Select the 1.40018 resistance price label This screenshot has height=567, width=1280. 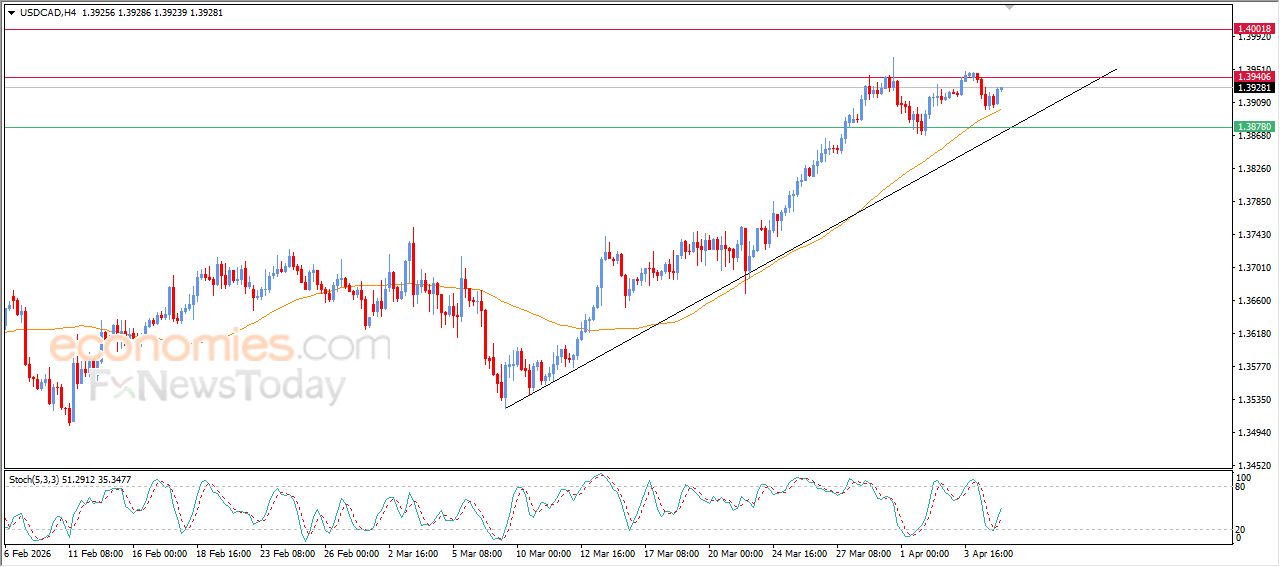click(x=1253, y=30)
